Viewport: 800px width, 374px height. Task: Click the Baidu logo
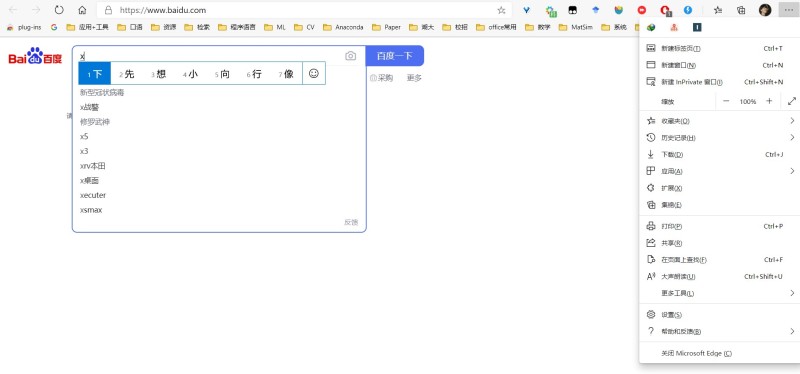coord(35,56)
